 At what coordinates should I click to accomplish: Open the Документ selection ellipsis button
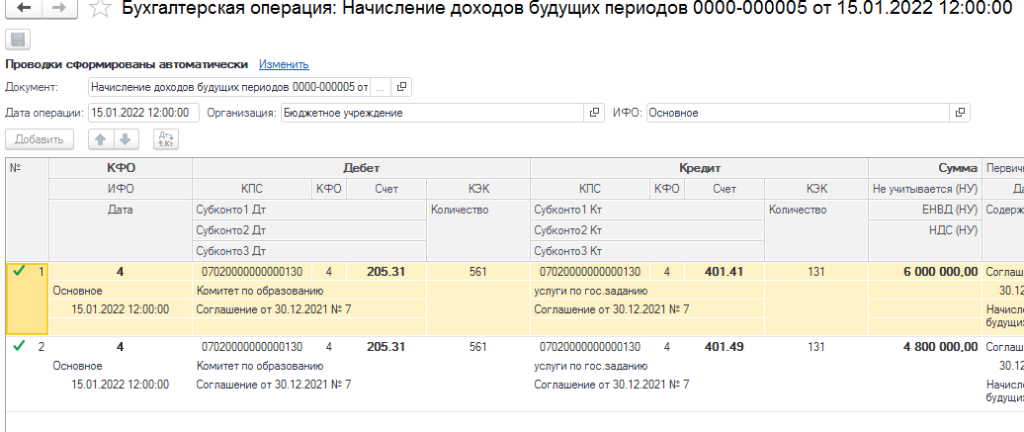(x=380, y=87)
